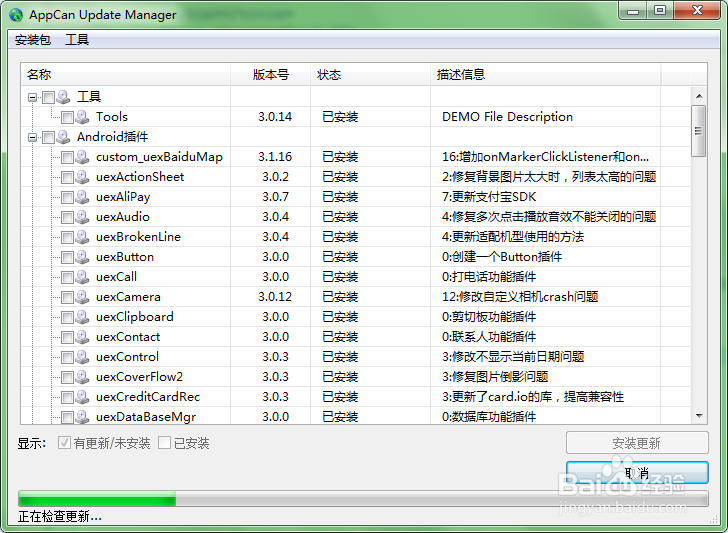728x533 pixels.
Task: Check the 工具 group checkbox
Action: click(48, 98)
